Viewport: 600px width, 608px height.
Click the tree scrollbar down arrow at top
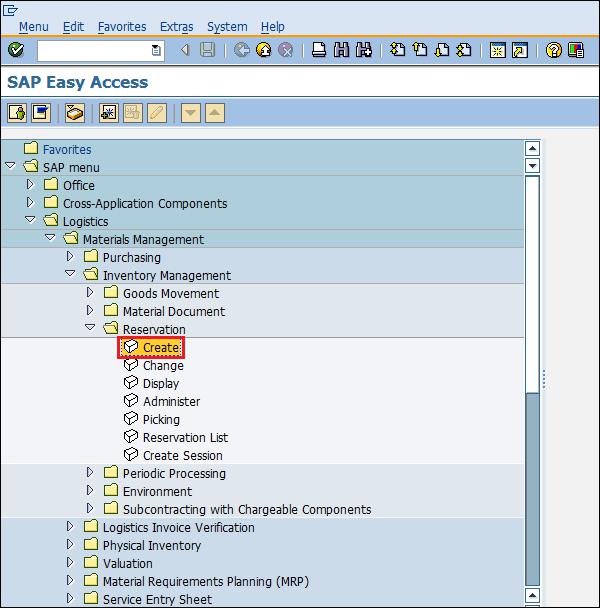533,166
